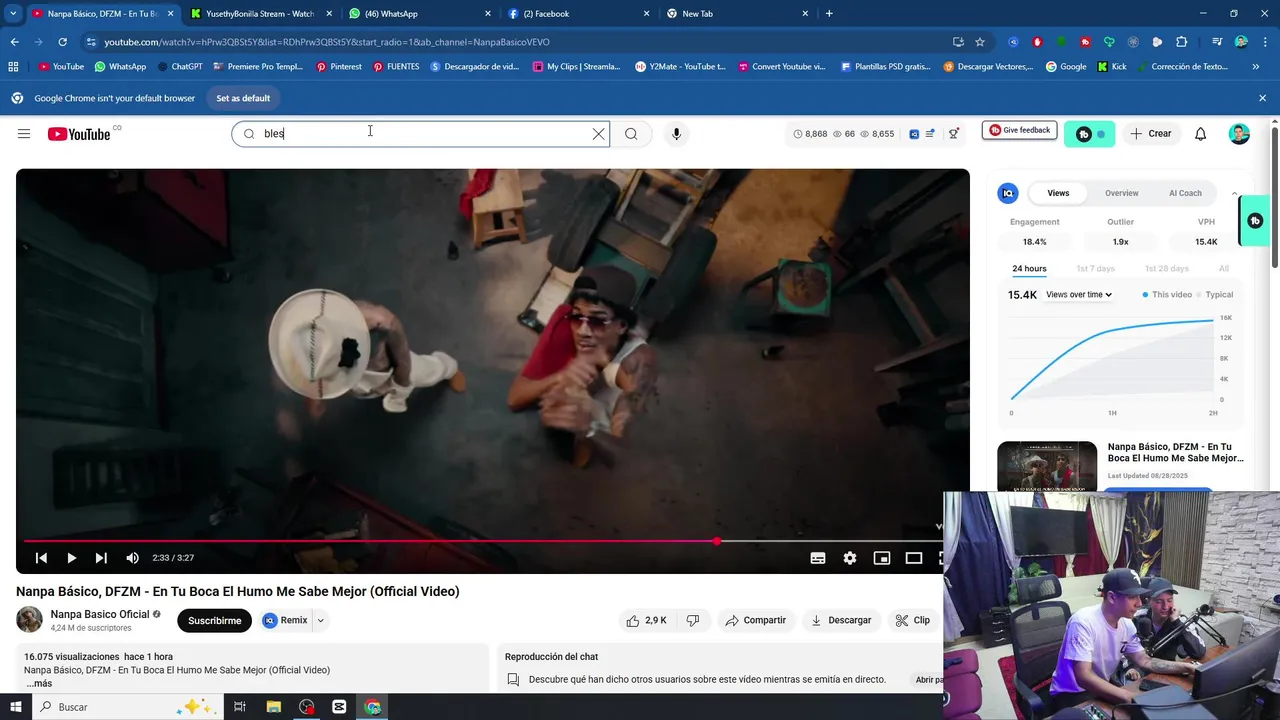
Task: Click Give feedback button
Action: (x=1019, y=130)
